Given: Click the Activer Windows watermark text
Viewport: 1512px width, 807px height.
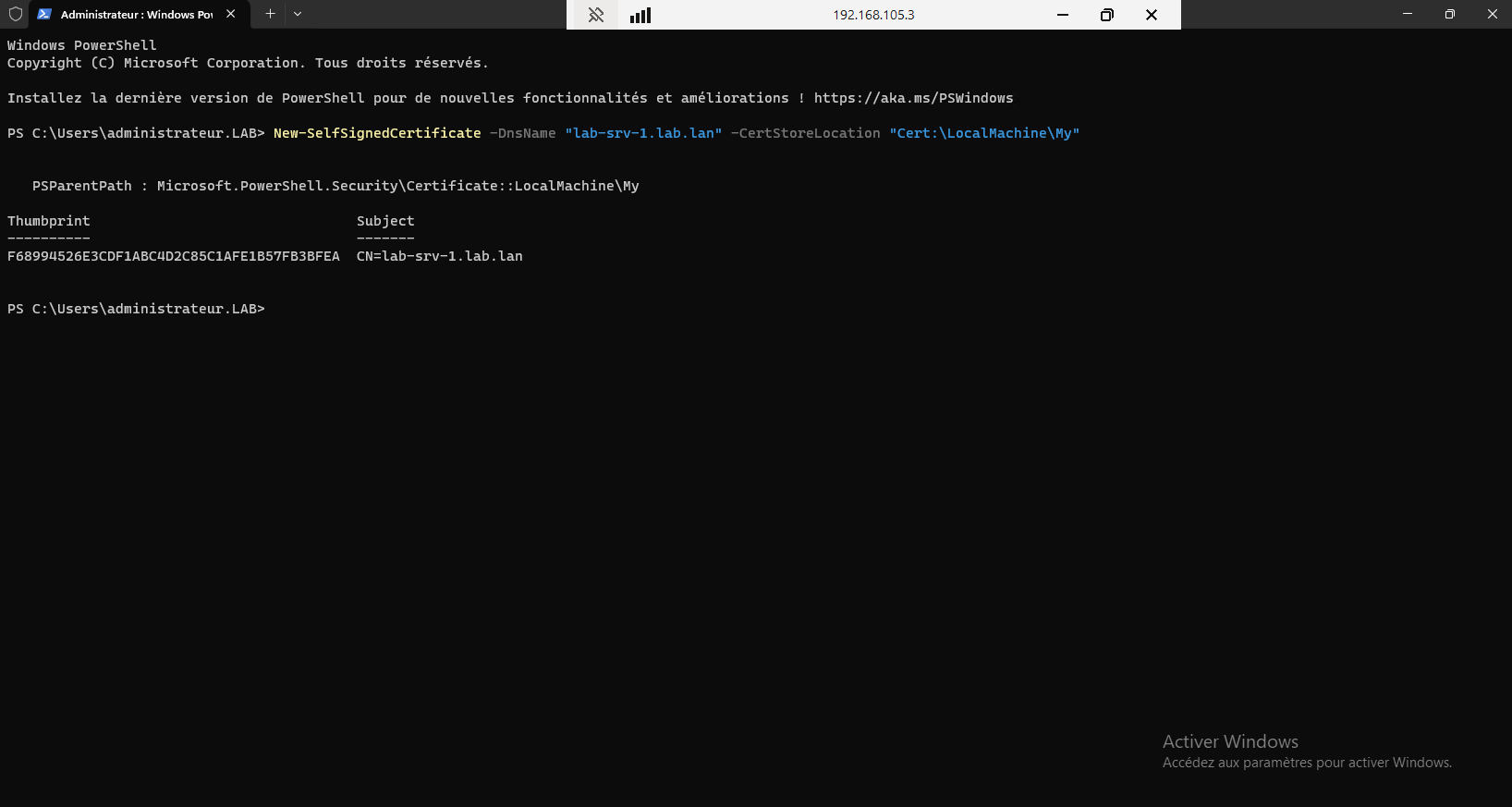Looking at the screenshot, I should (x=1230, y=741).
